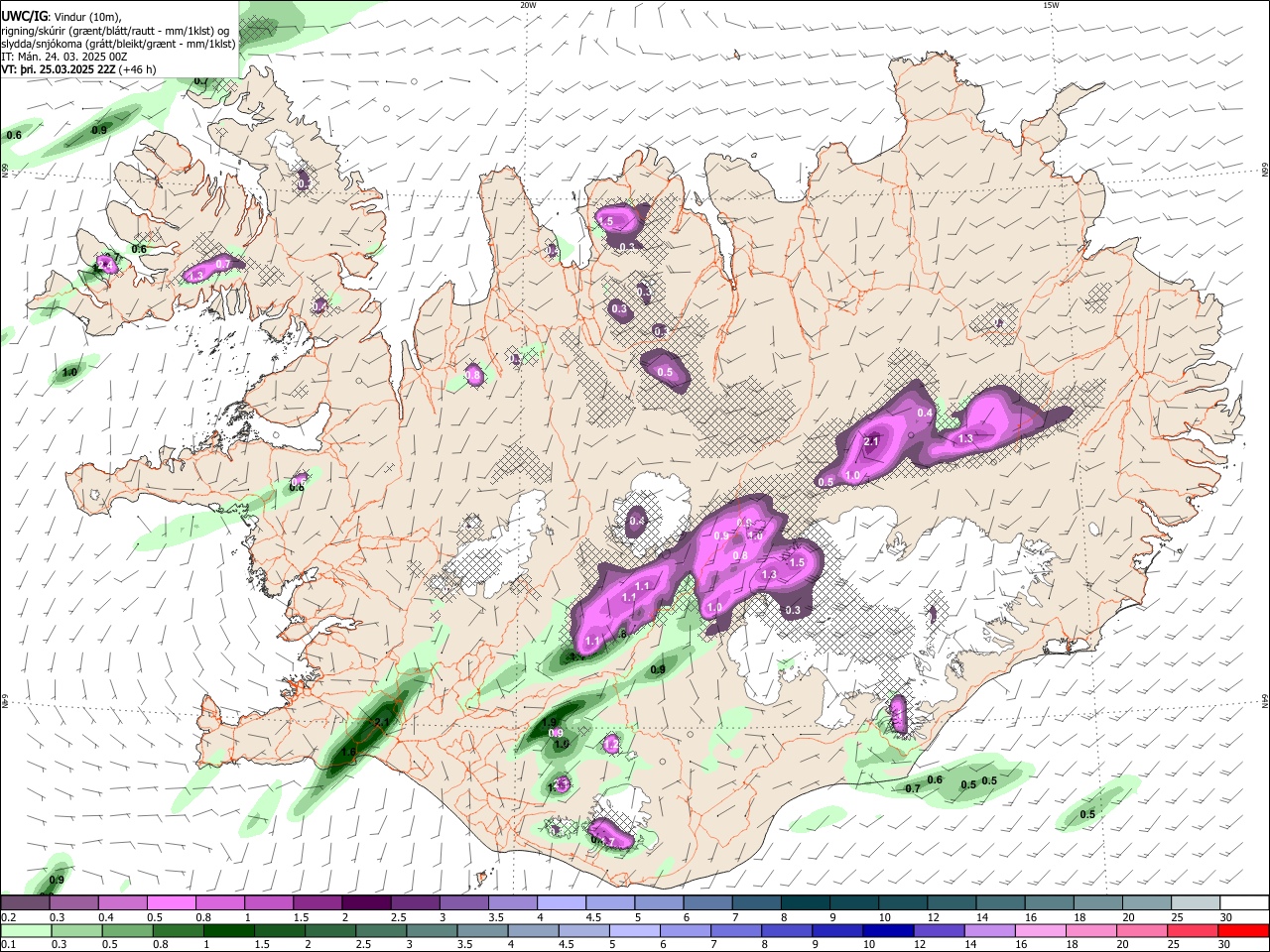Click the rain-scale swatch labeled 25

coord(1193,931)
